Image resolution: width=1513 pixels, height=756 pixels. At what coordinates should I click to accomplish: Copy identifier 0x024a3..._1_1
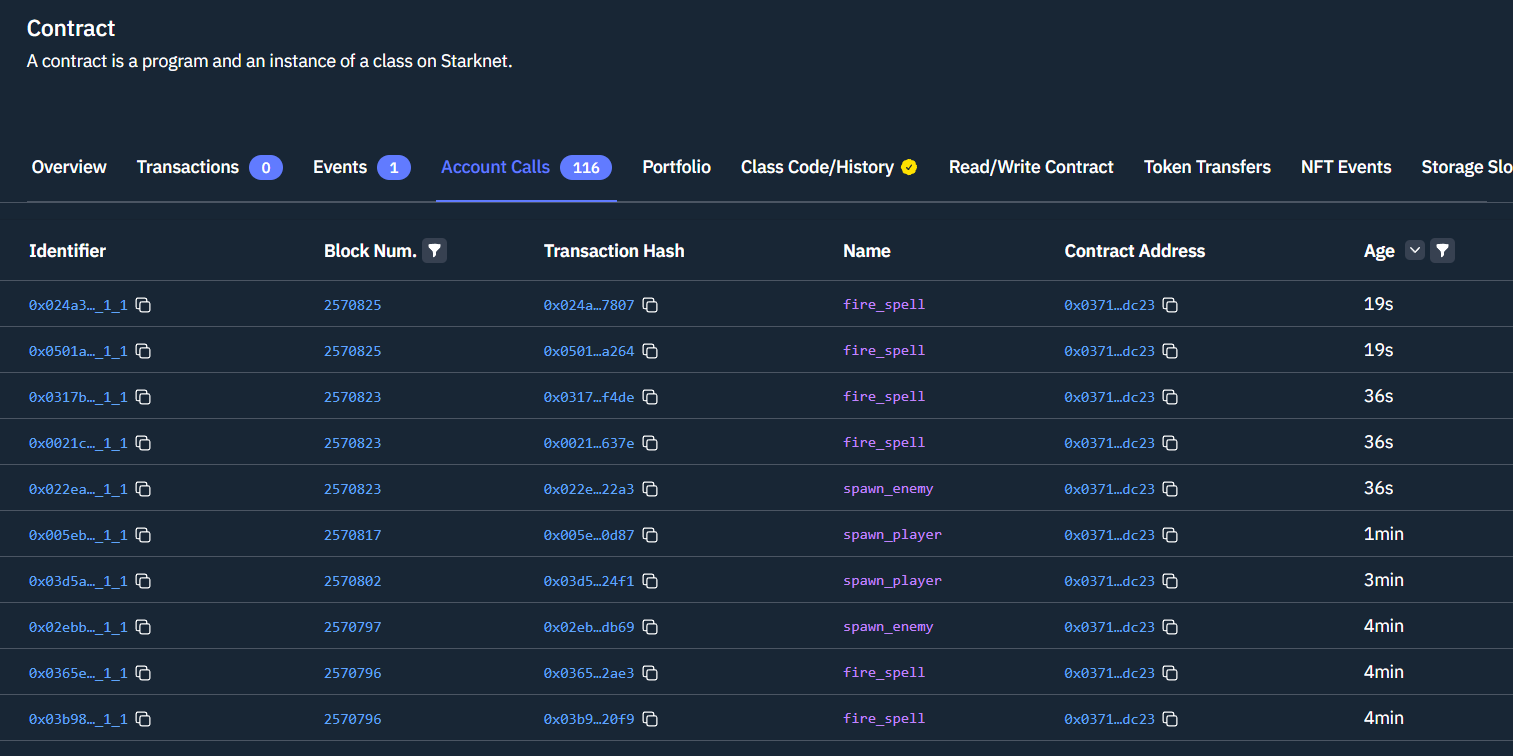(143, 305)
